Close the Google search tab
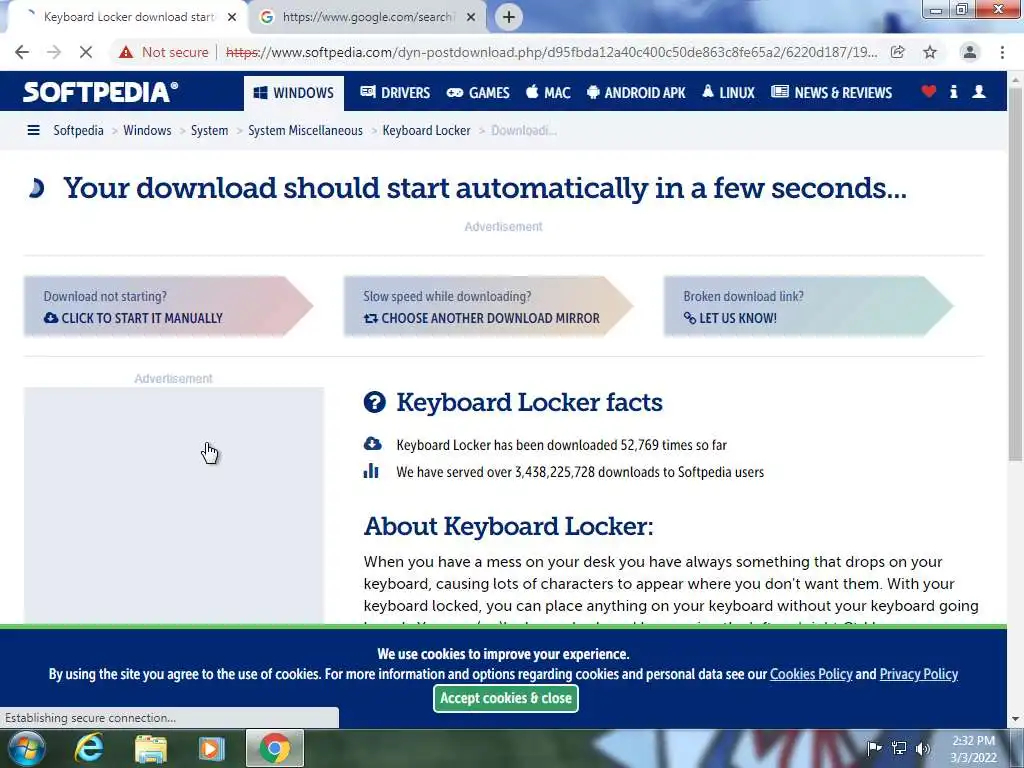 [x=471, y=17]
